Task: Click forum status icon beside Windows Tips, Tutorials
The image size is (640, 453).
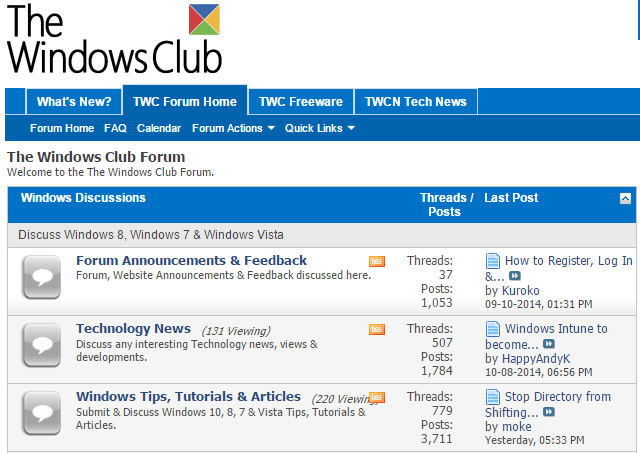Action: [x=42, y=413]
